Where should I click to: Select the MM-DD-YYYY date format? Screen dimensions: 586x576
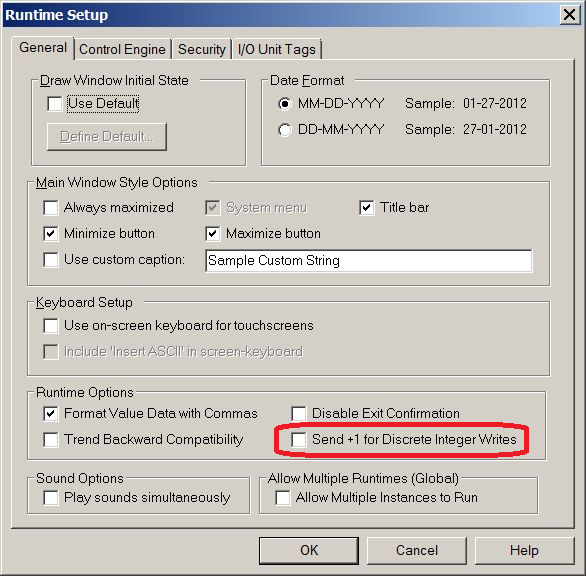(285, 104)
